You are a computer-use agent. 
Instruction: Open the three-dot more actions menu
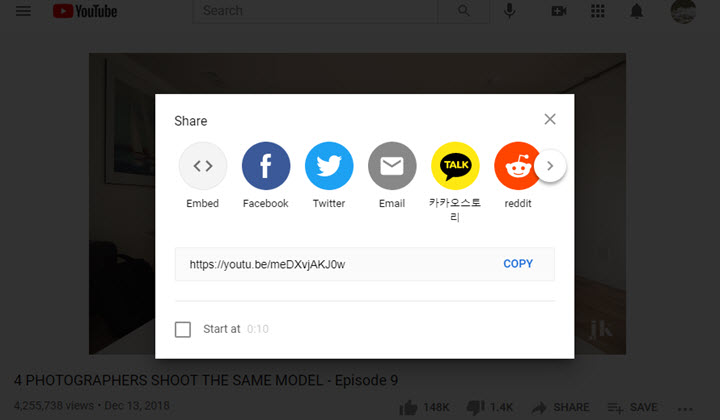(685, 409)
